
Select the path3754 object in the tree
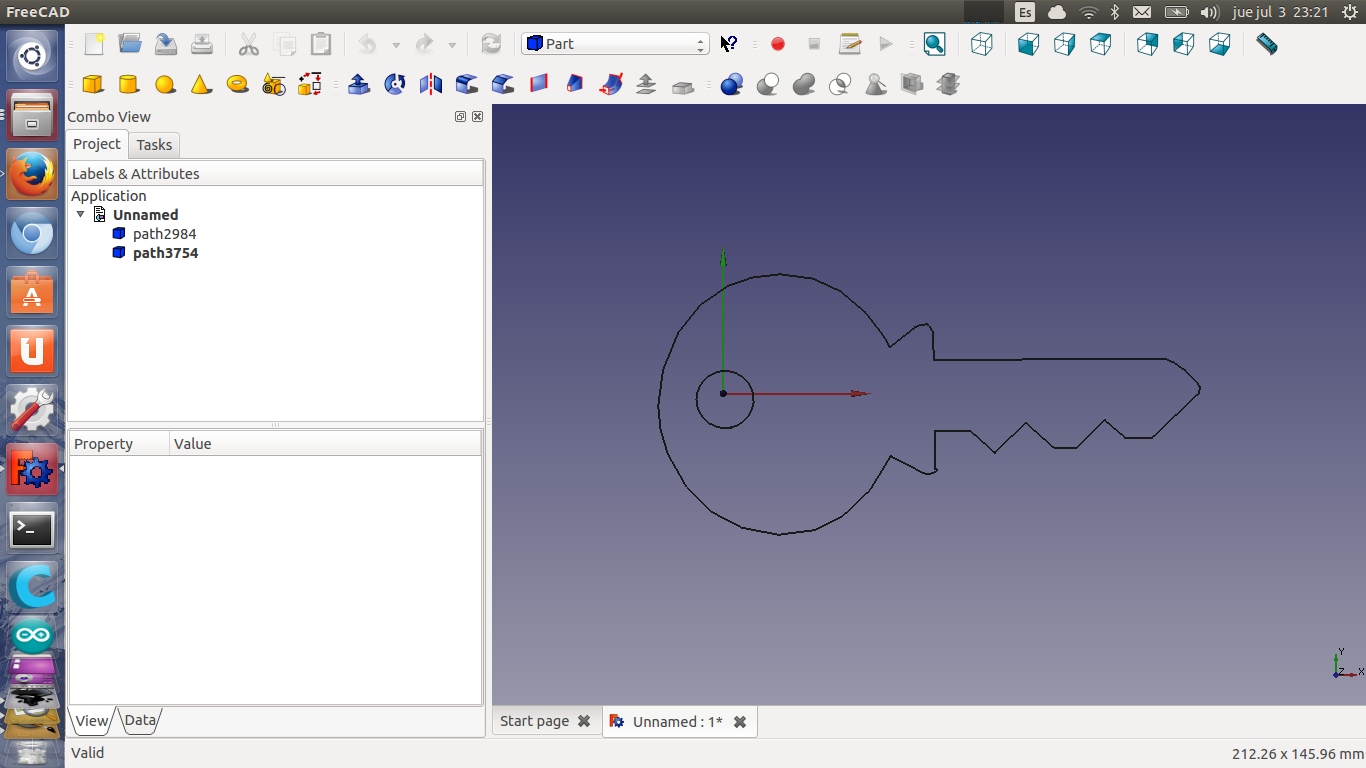165,253
